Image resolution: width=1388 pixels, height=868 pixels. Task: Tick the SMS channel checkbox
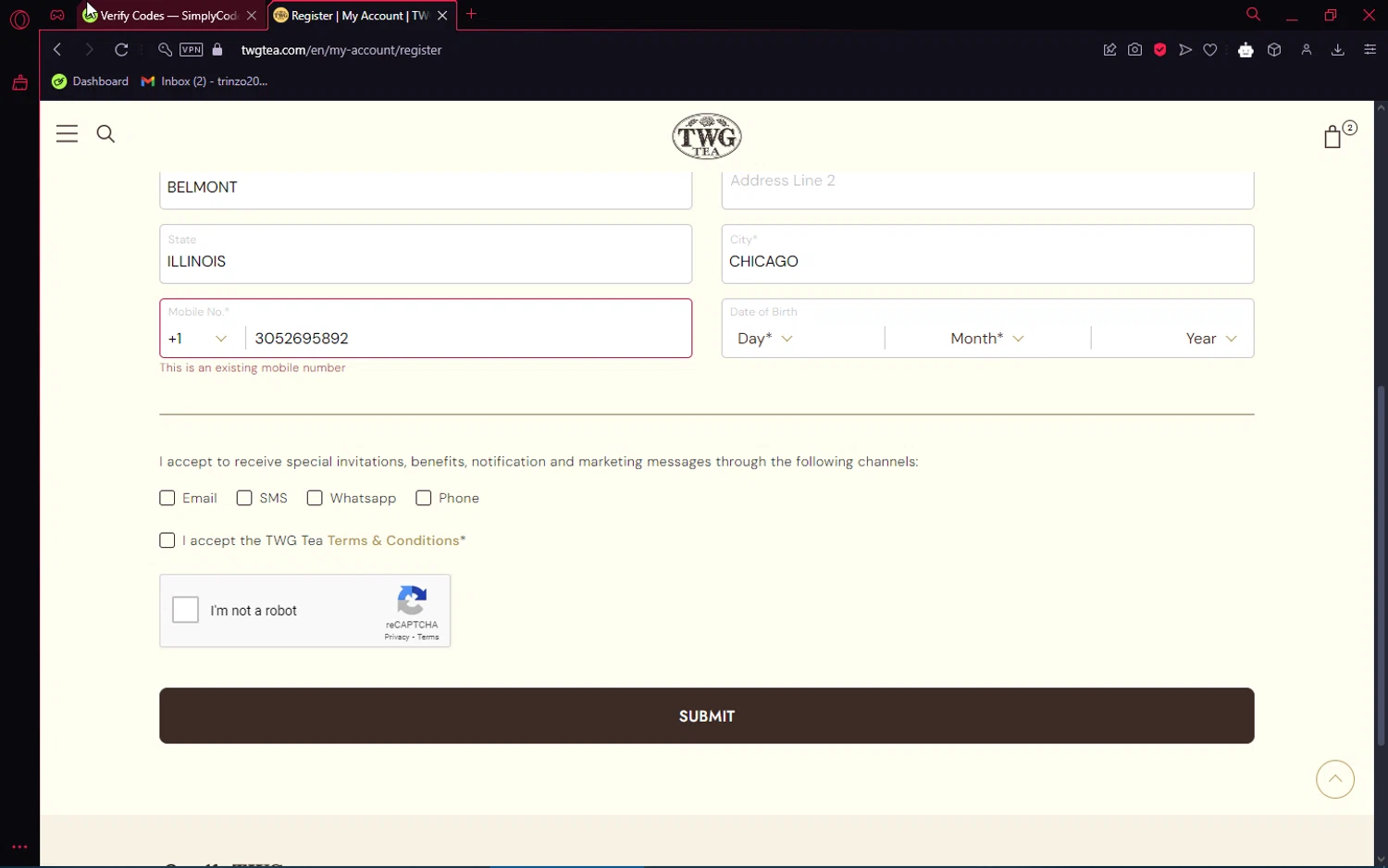[x=244, y=498]
